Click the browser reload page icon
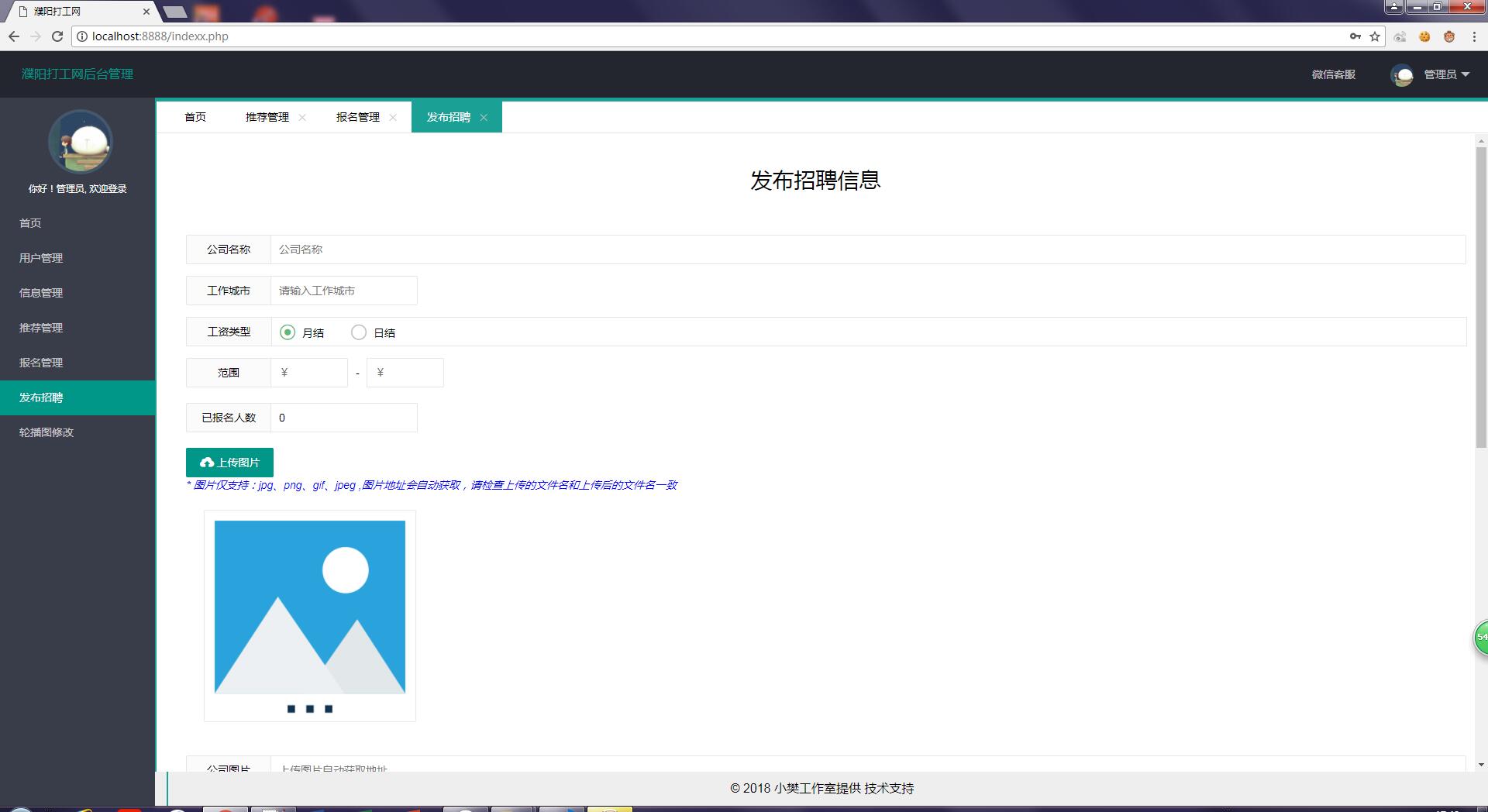The image size is (1488, 812). [57, 36]
